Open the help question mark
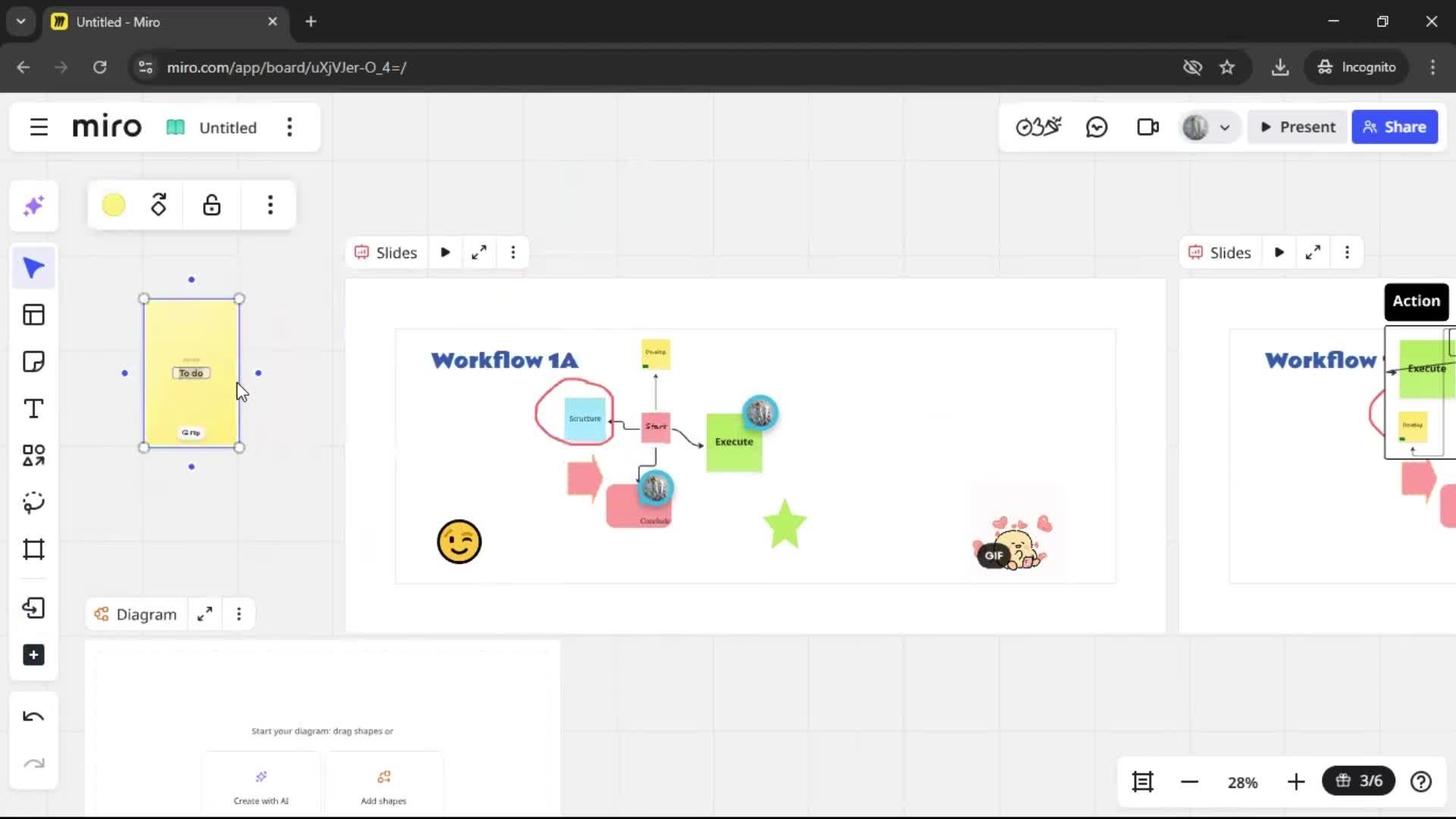 coord(1420,782)
